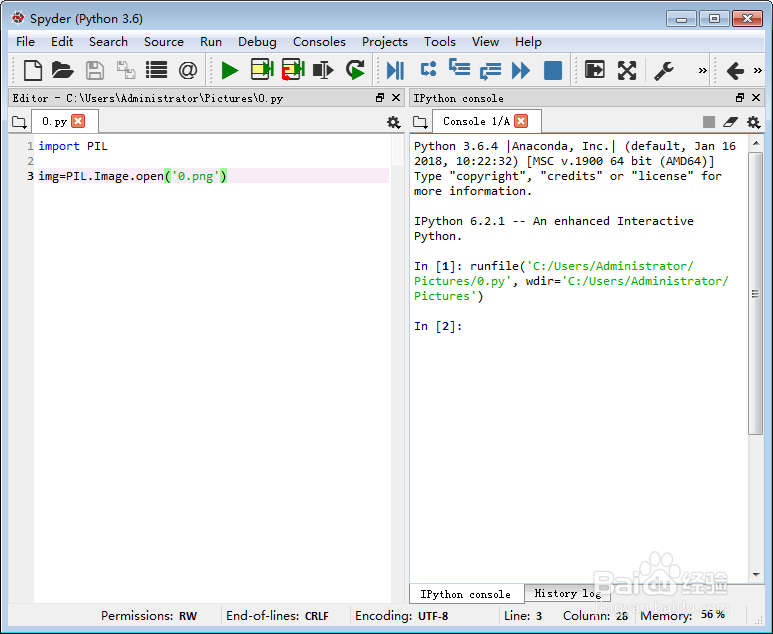The height and width of the screenshot is (634, 773).
Task: Go to previous cursor position arrow
Action: [x=735, y=70]
